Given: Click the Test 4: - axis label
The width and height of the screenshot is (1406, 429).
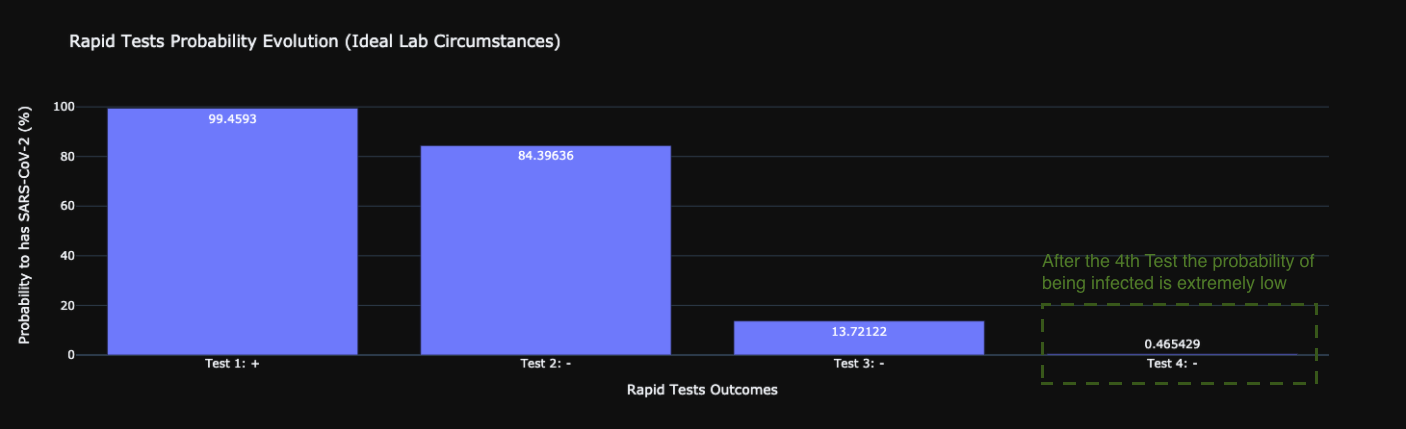Looking at the screenshot, I should (1172, 364).
